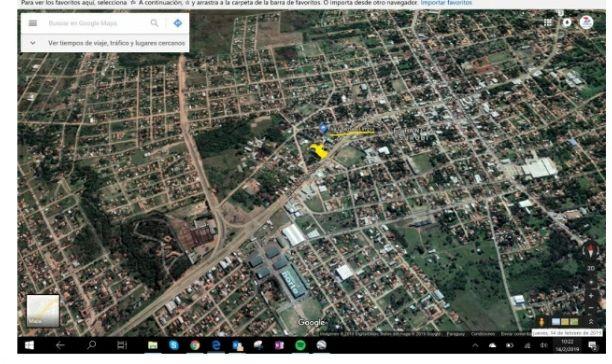Reset view with the compass control
The width and height of the screenshot is (612, 364).
[x=591, y=251]
